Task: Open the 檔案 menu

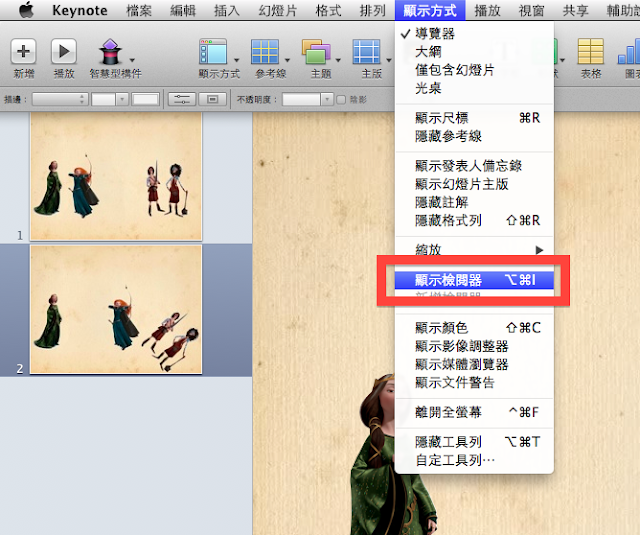Action: point(139,10)
